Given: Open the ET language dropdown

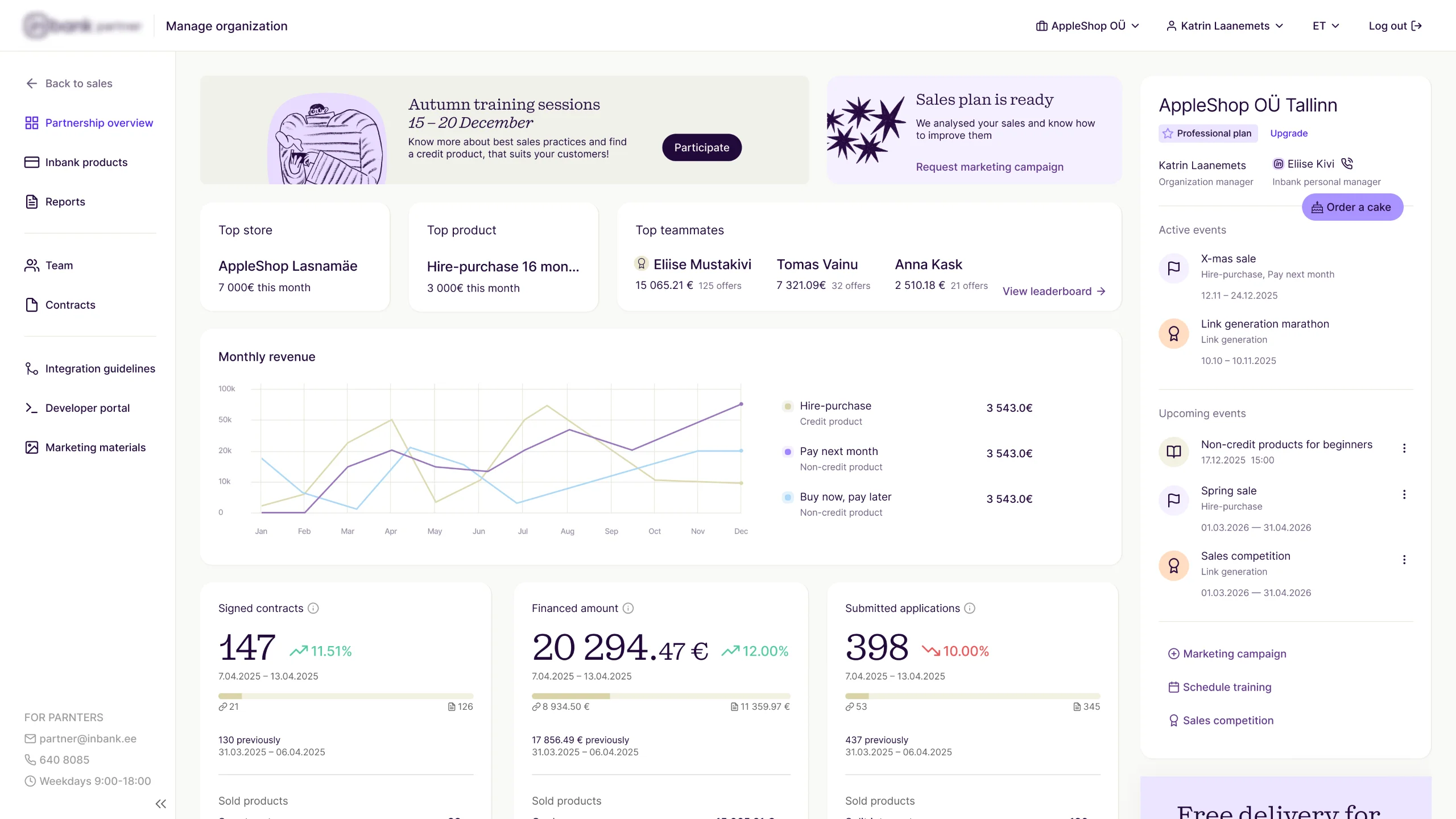Looking at the screenshot, I should coord(1326,26).
